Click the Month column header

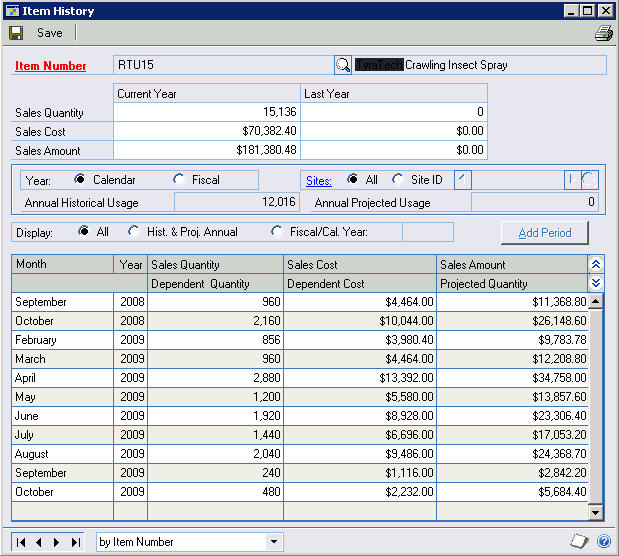pos(63,264)
